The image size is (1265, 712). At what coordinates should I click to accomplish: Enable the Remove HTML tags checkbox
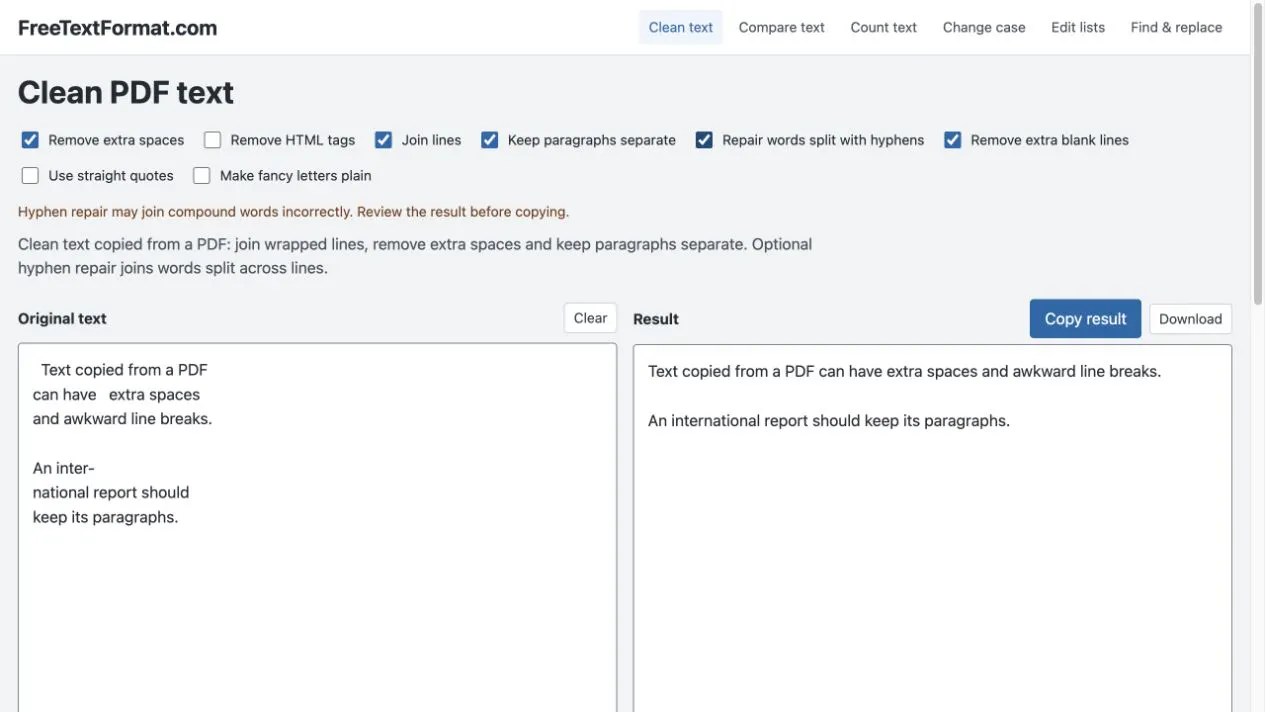tap(212, 140)
